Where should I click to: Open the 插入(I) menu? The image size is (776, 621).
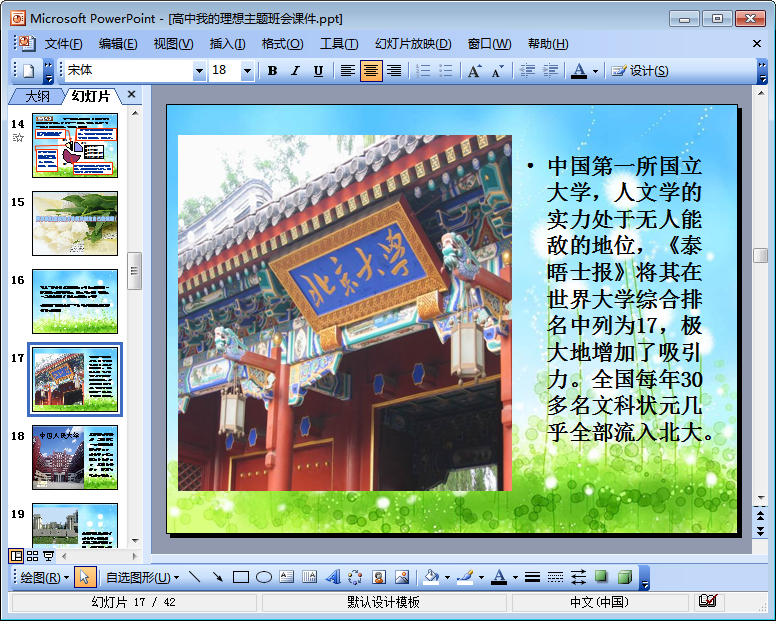pos(227,44)
